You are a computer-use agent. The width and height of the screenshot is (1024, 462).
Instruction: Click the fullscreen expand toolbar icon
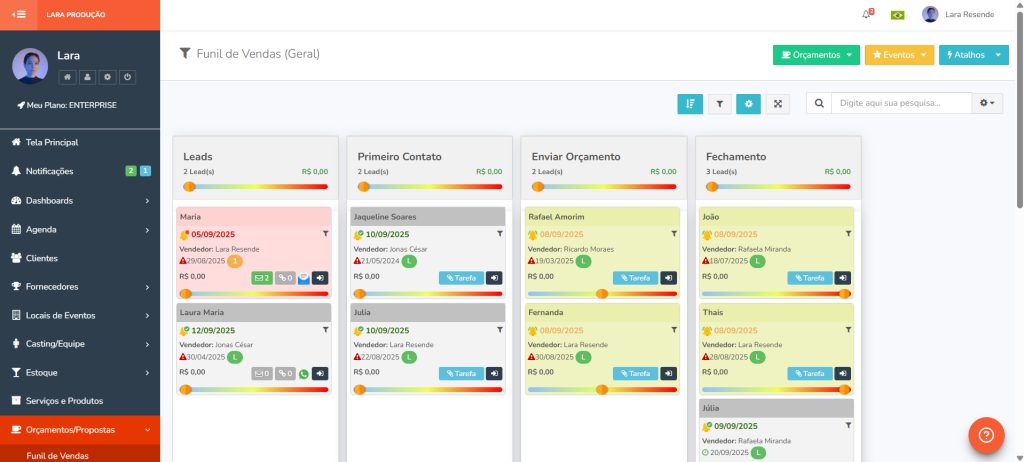coord(778,104)
